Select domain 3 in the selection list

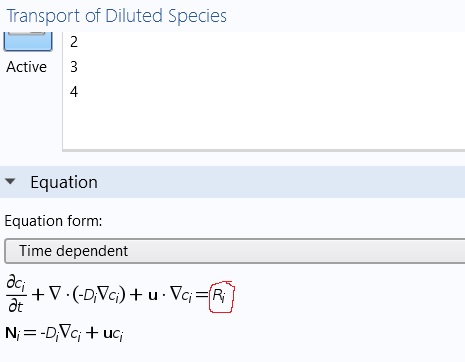click(74, 67)
